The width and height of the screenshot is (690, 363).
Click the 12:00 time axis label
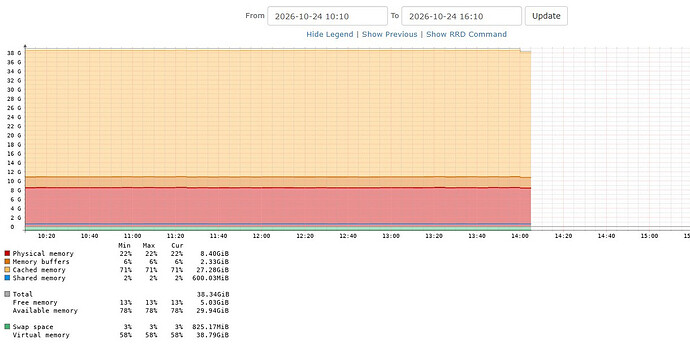261,236
